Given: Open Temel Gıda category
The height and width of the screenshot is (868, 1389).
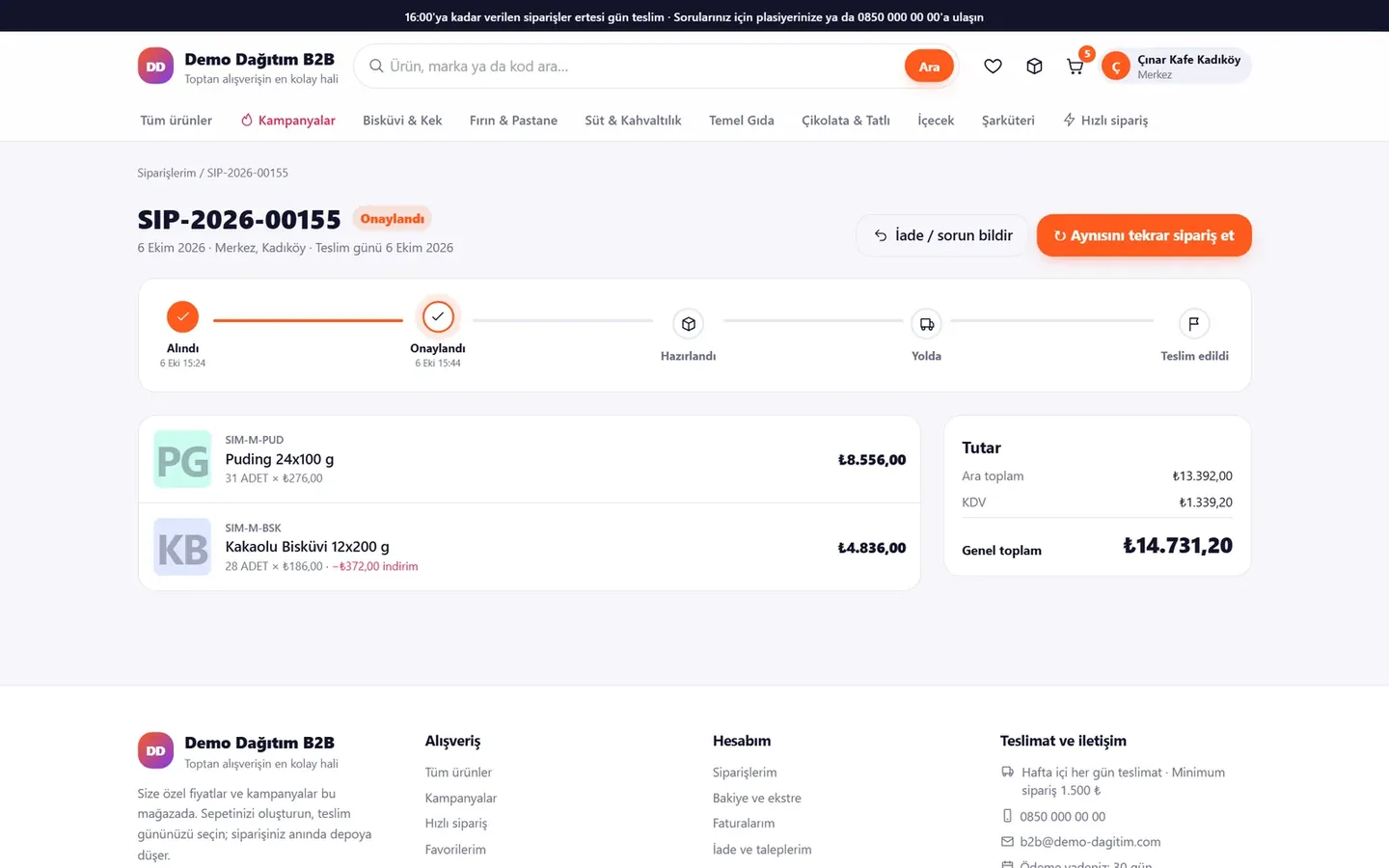Looking at the screenshot, I should coord(742,121).
